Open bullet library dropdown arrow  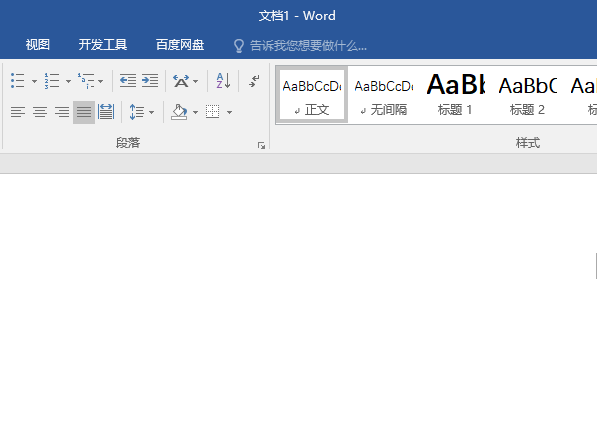tap(34, 81)
